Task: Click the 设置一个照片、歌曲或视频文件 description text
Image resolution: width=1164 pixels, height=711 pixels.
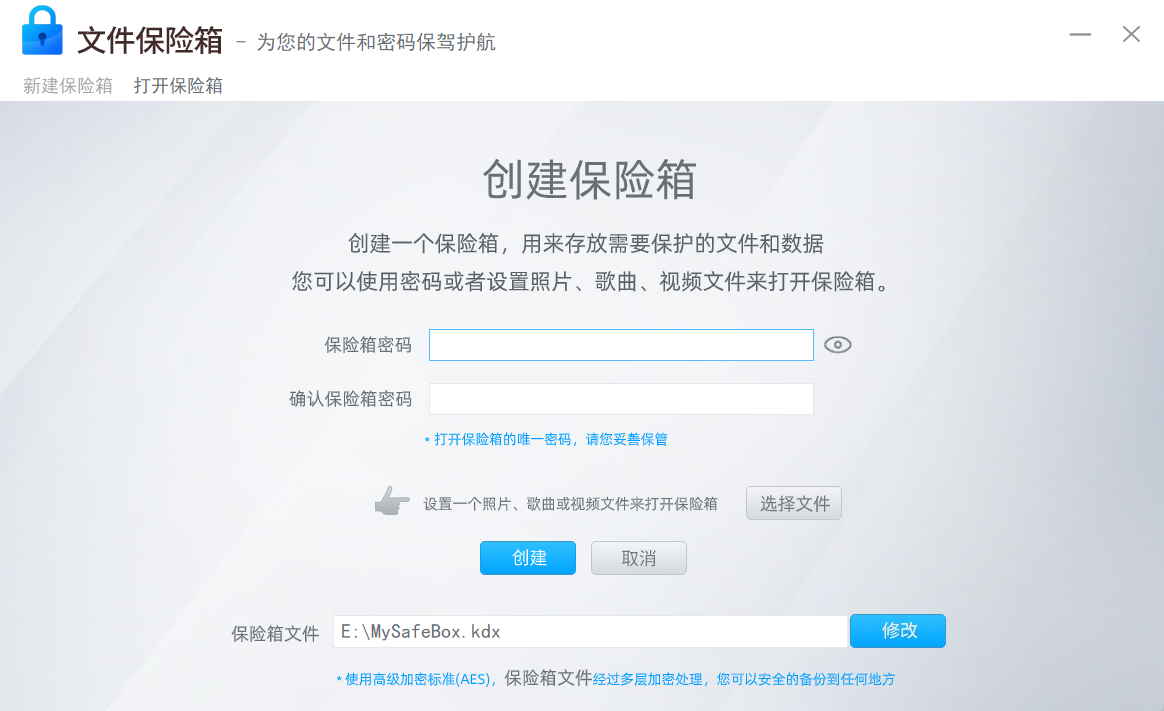Action: pos(570,504)
